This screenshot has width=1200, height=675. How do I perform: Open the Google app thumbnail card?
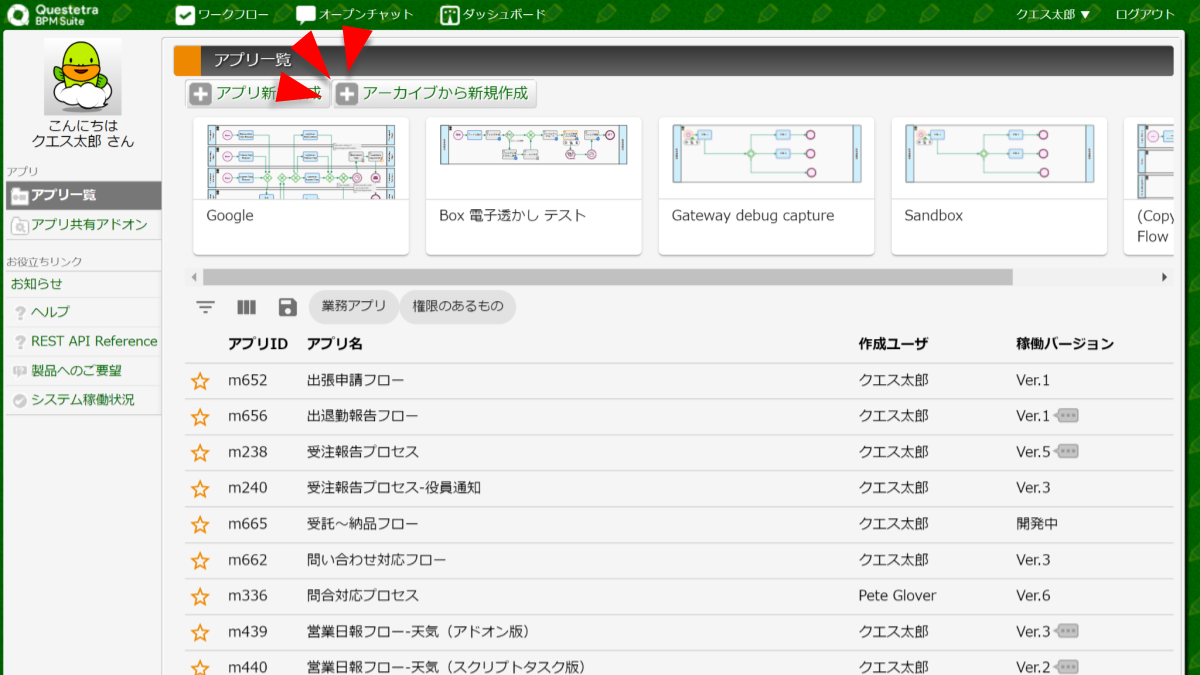tap(301, 186)
